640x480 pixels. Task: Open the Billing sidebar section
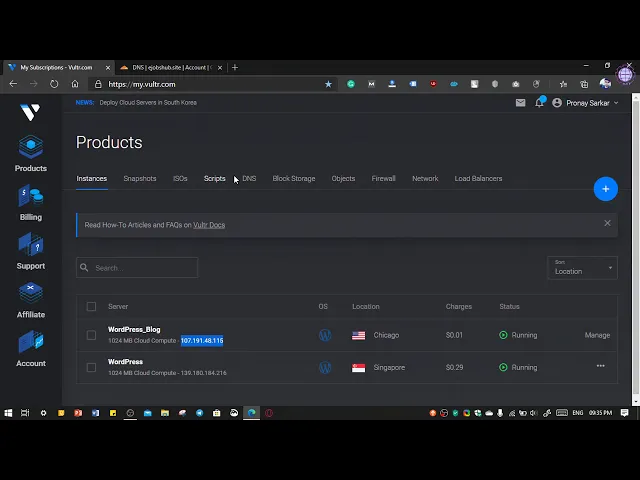click(x=31, y=203)
